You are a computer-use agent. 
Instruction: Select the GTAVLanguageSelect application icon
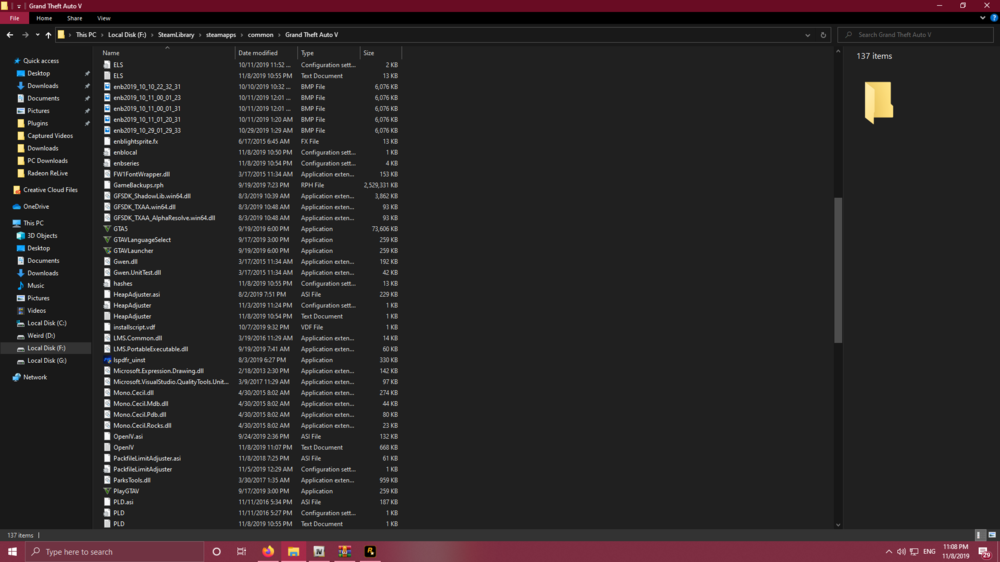(107, 240)
